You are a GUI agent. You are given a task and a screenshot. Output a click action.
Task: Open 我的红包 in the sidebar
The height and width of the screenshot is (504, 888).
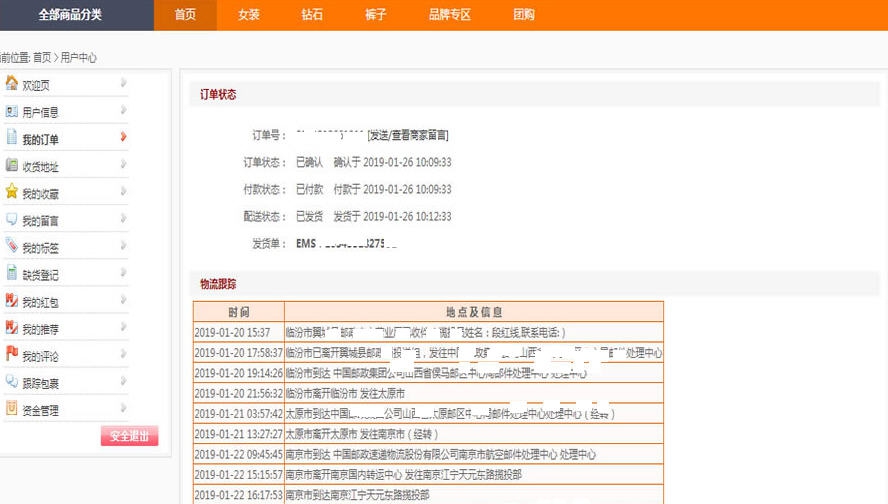point(40,302)
